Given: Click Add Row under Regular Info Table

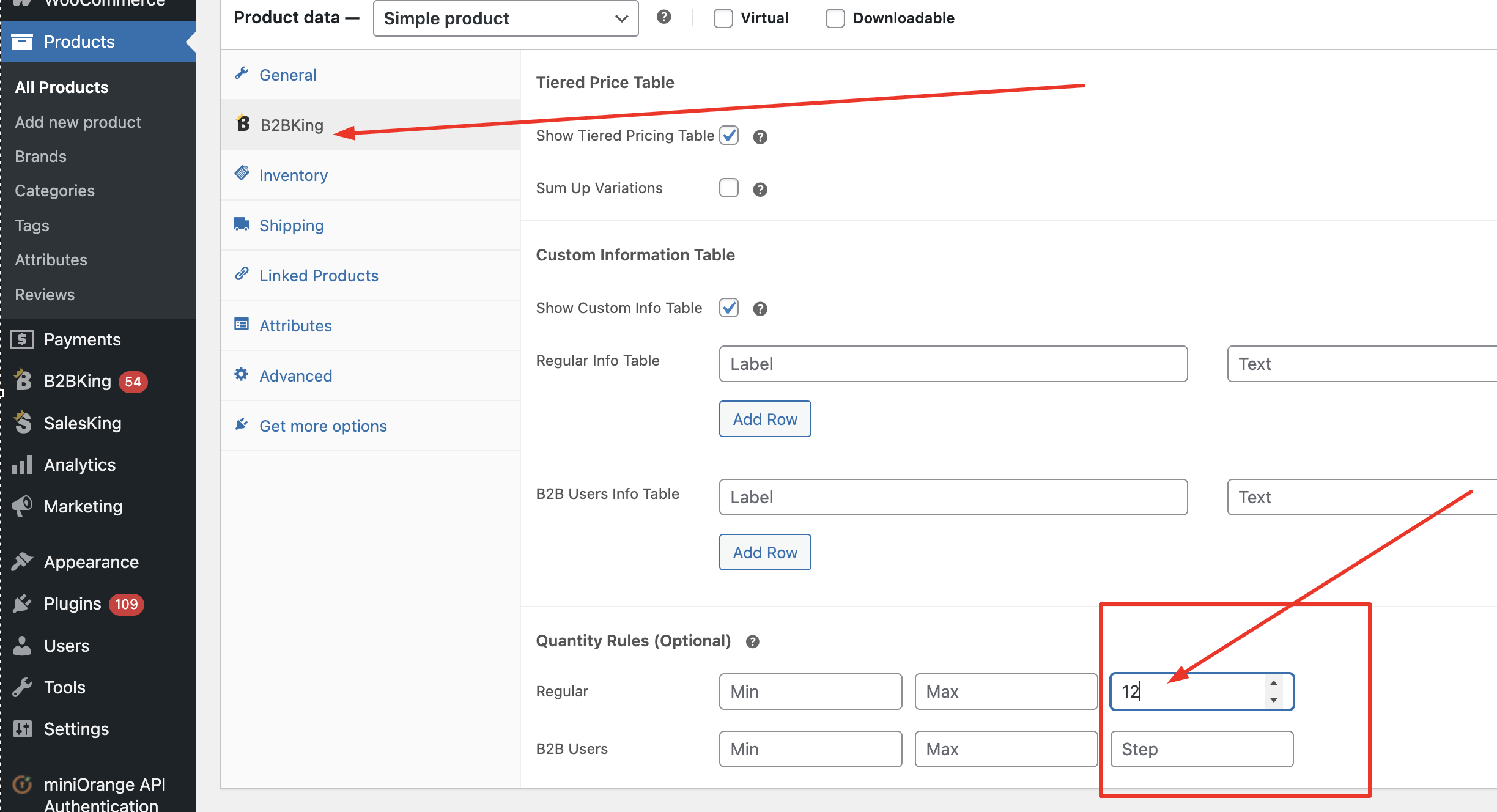Looking at the screenshot, I should (x=765, y=419).
